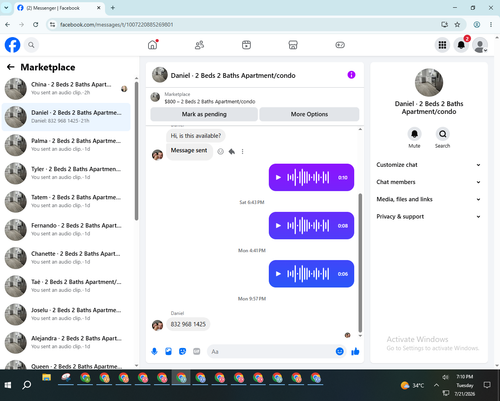Screen dimensions: 500x401
Task: Expand the Chat members section
Action: [x=429, y=182]
